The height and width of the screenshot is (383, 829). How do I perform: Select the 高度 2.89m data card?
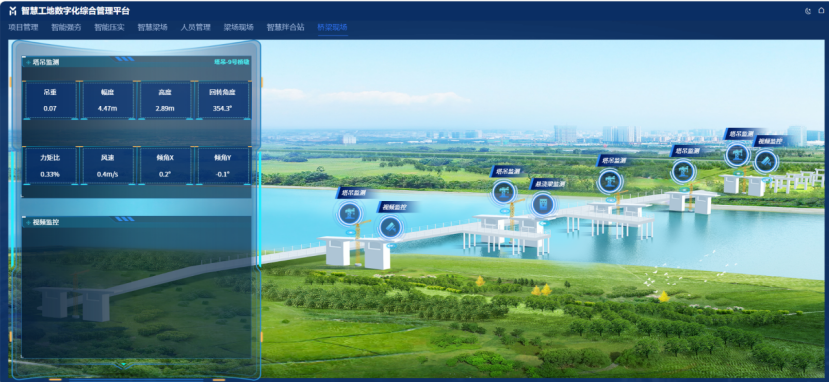[x=165, y=100]
